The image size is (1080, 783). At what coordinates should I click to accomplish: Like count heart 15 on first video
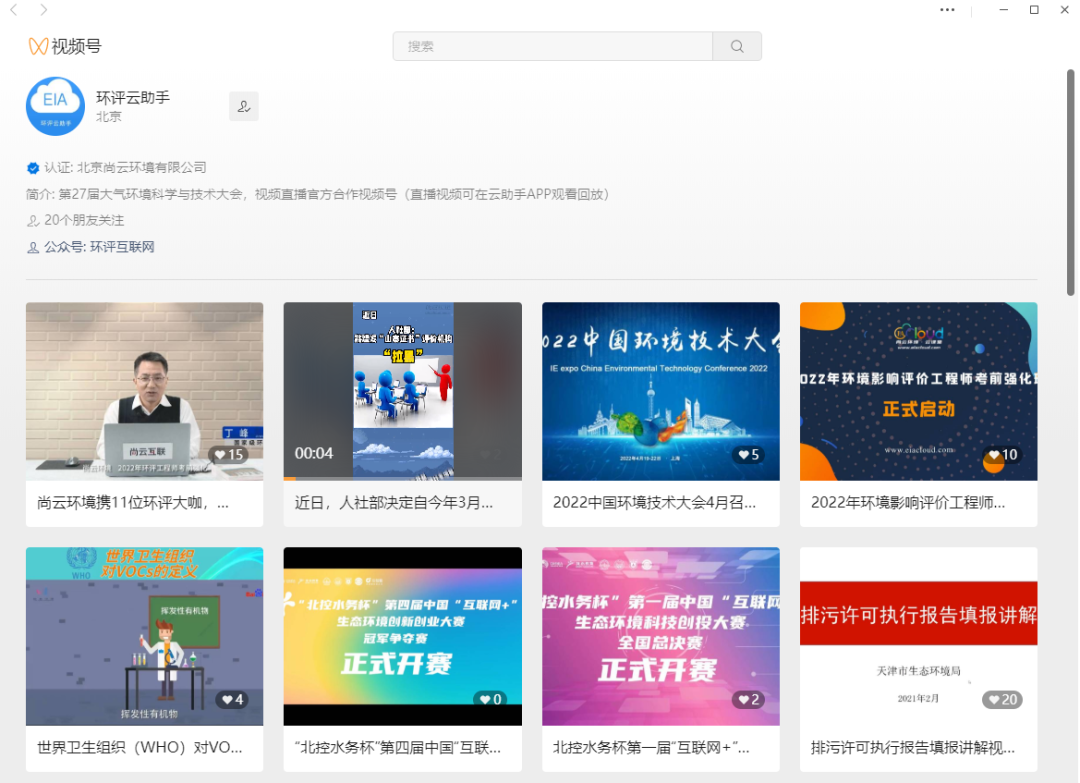pyautogui.click(x=229, y=455)
